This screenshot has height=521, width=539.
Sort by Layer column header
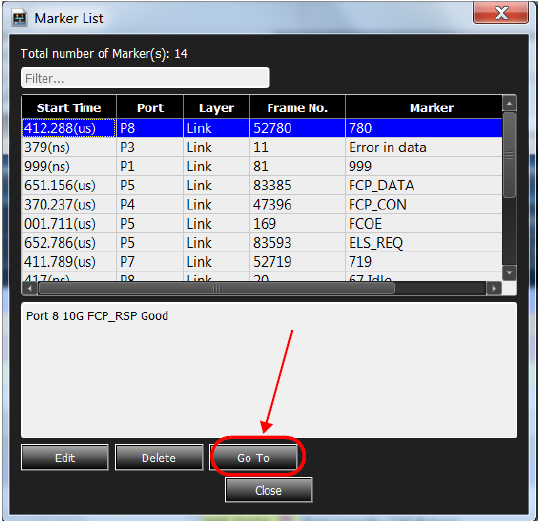217,108
